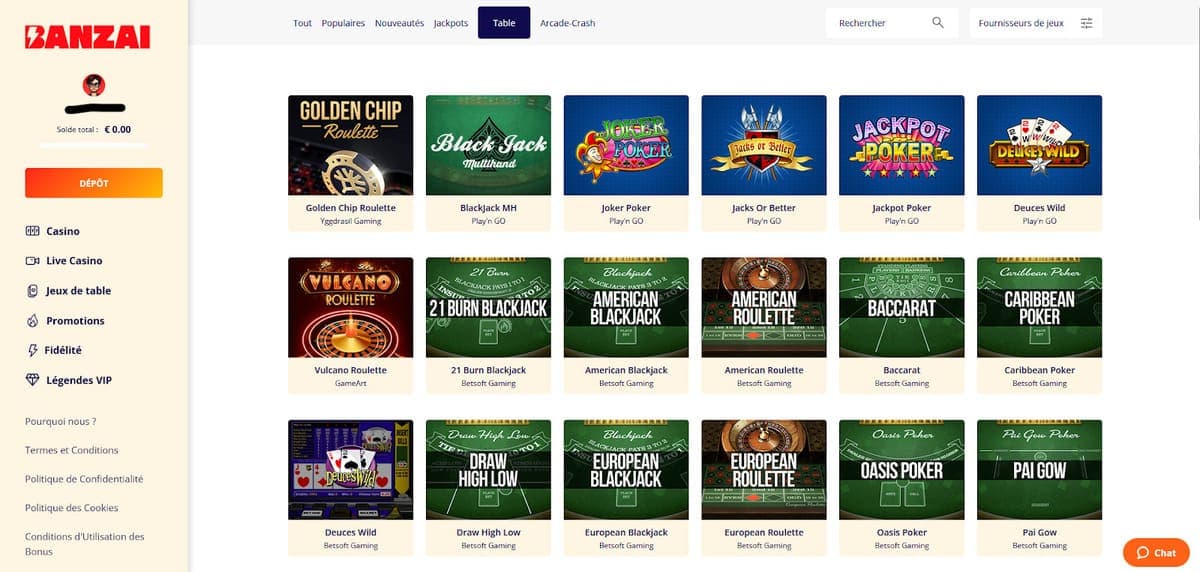Click the 'Golden Chip Roulette' title text
Viewport: 1200px width, 572px height.
[350, 208]
